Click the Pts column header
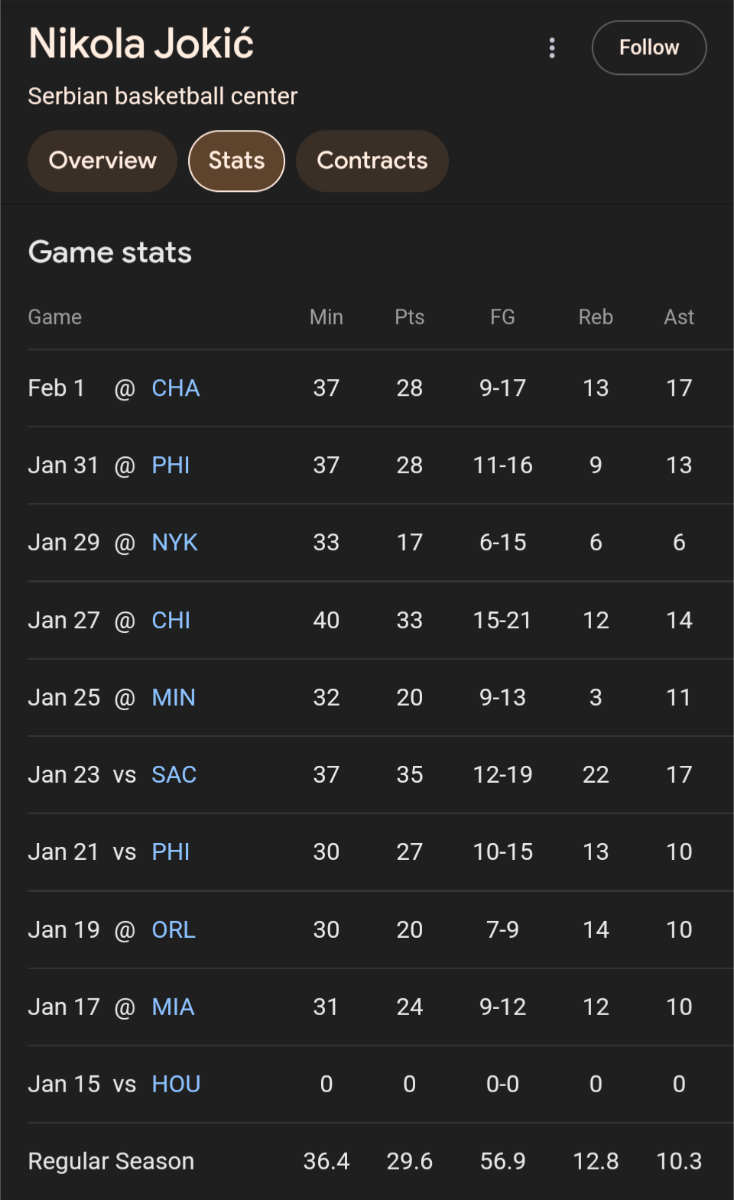Screen dimensions: 734x1200 [409, 317]
